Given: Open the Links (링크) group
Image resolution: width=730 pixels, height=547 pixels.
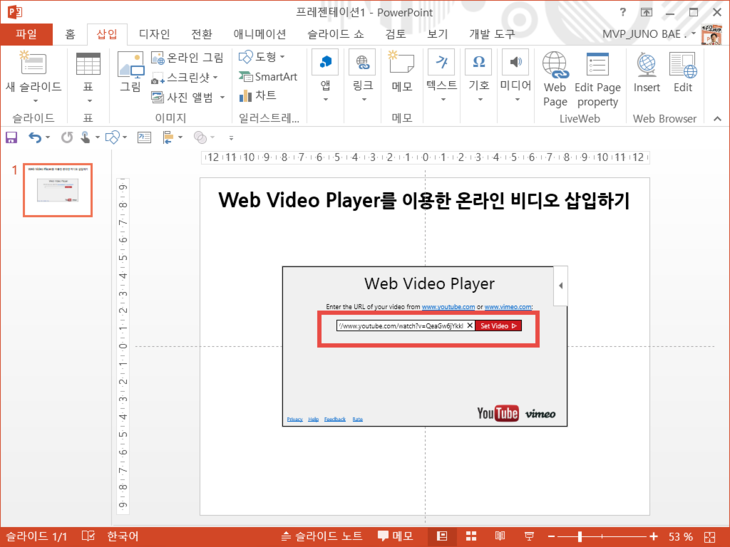Looking at the screenshot, I should click(362, 62).
